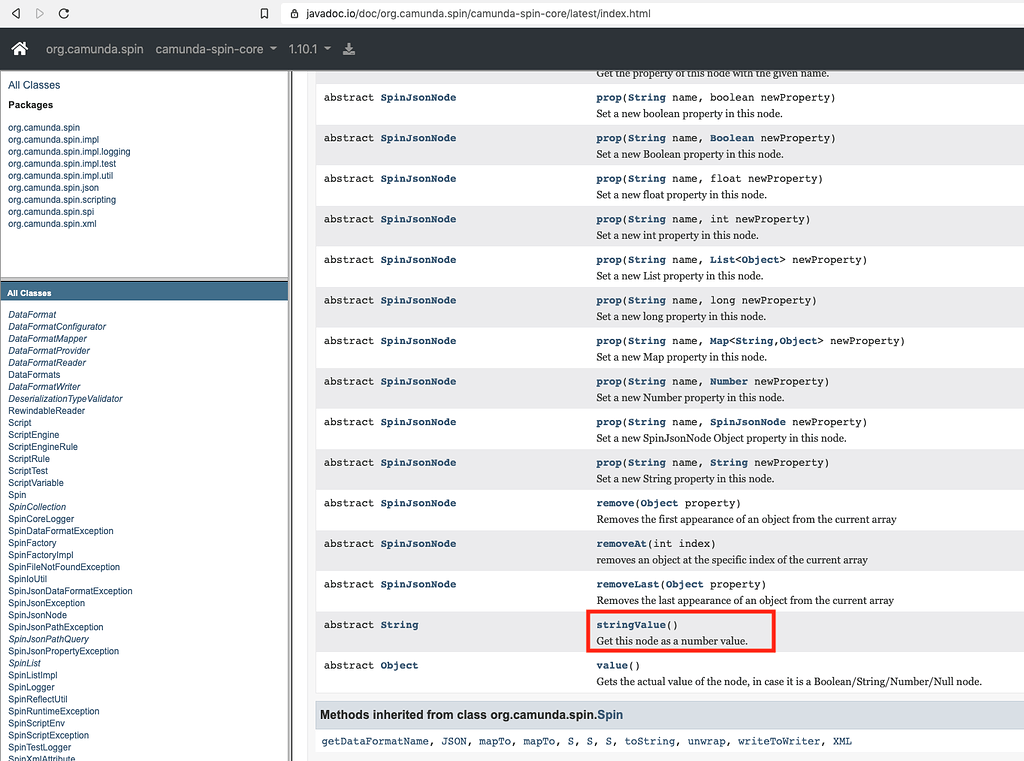Click the browser forward arrow
The height and width of the screenshot is (761, 1024).
tap(40, 13)
